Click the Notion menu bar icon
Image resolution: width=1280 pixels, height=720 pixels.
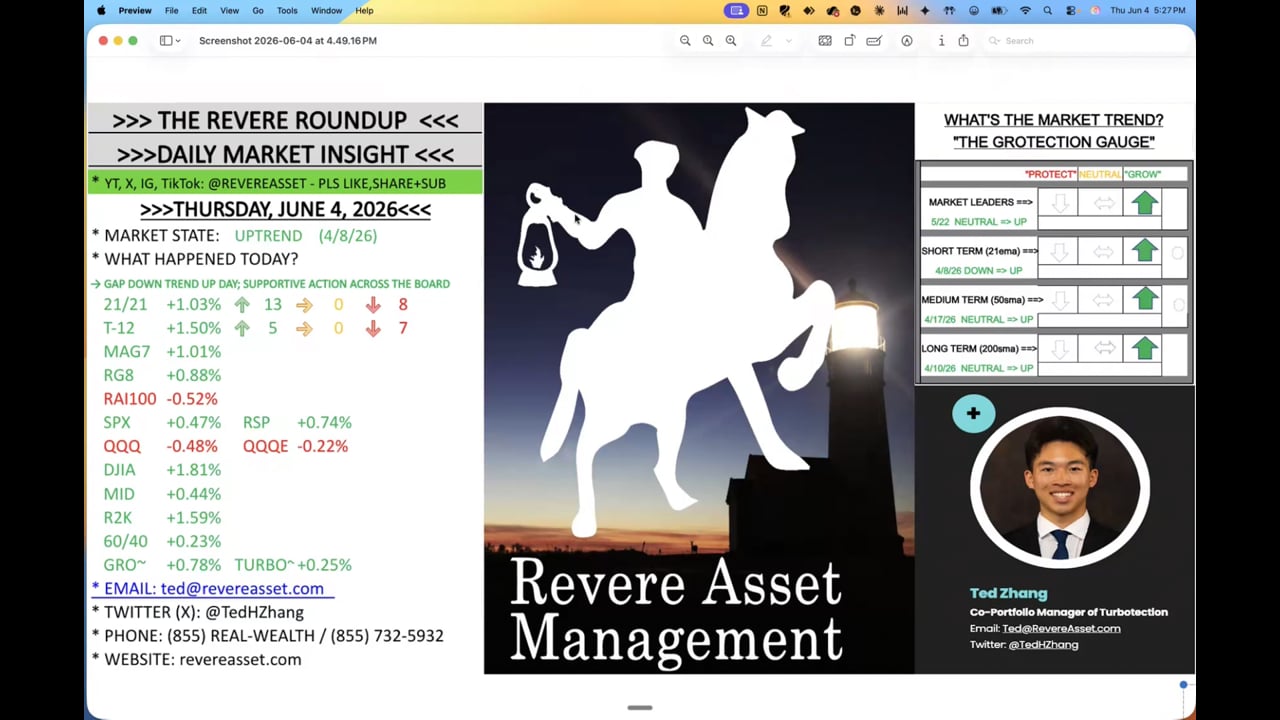[x=762, y=10]
